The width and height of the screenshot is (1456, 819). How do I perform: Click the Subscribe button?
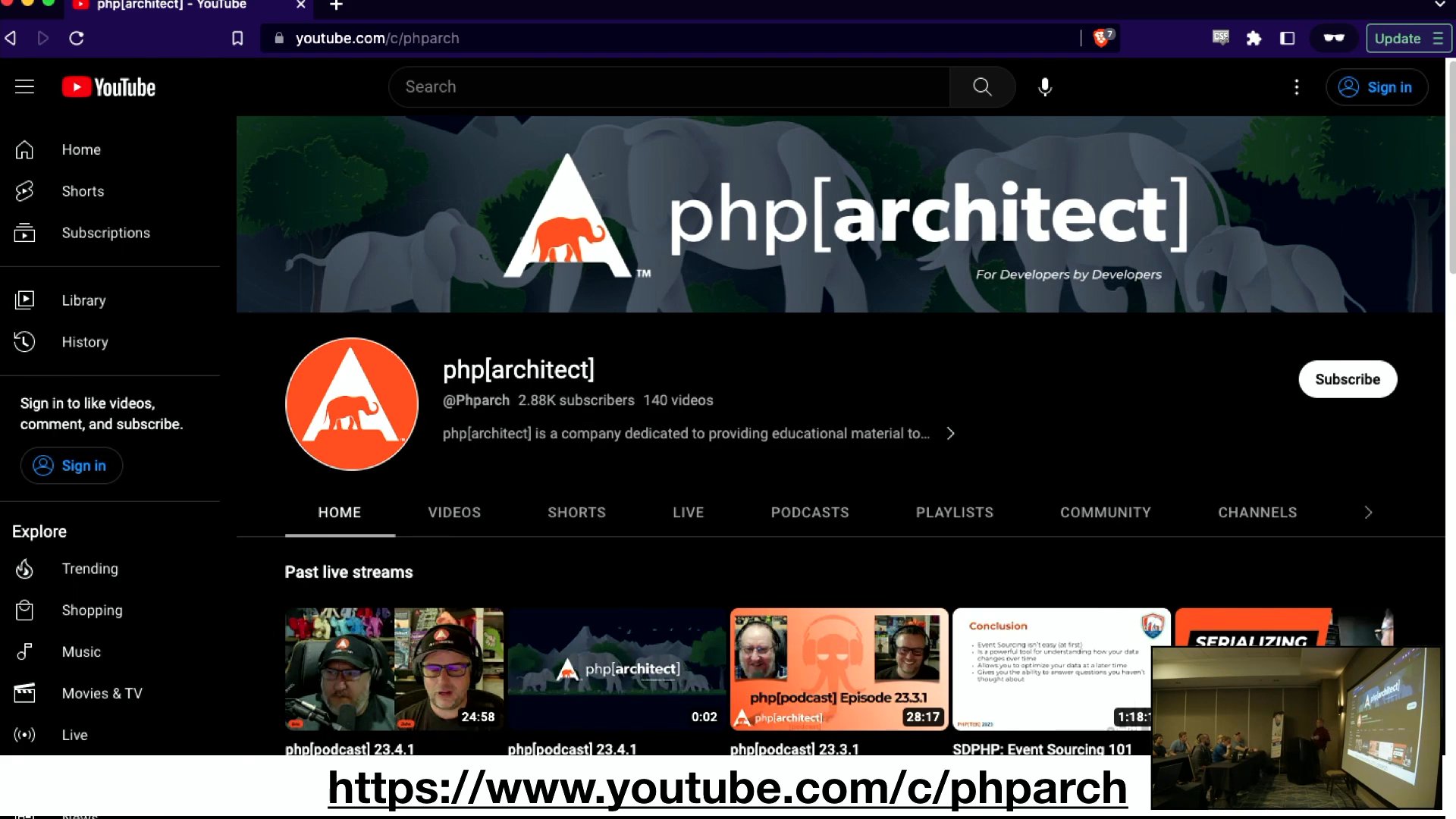pos(1347,379)
